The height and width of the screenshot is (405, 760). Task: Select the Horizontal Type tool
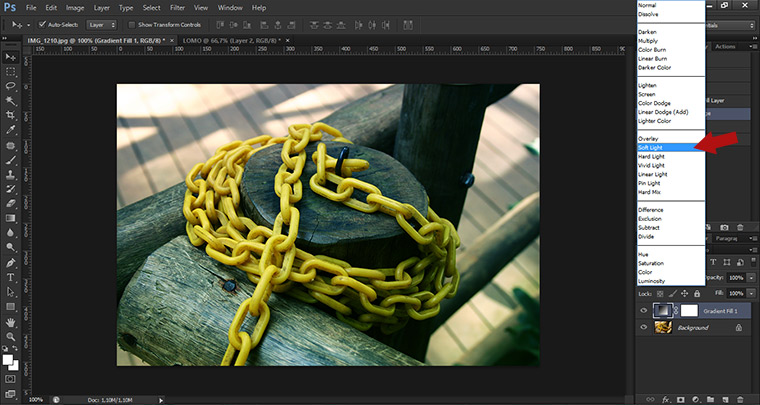10,277
